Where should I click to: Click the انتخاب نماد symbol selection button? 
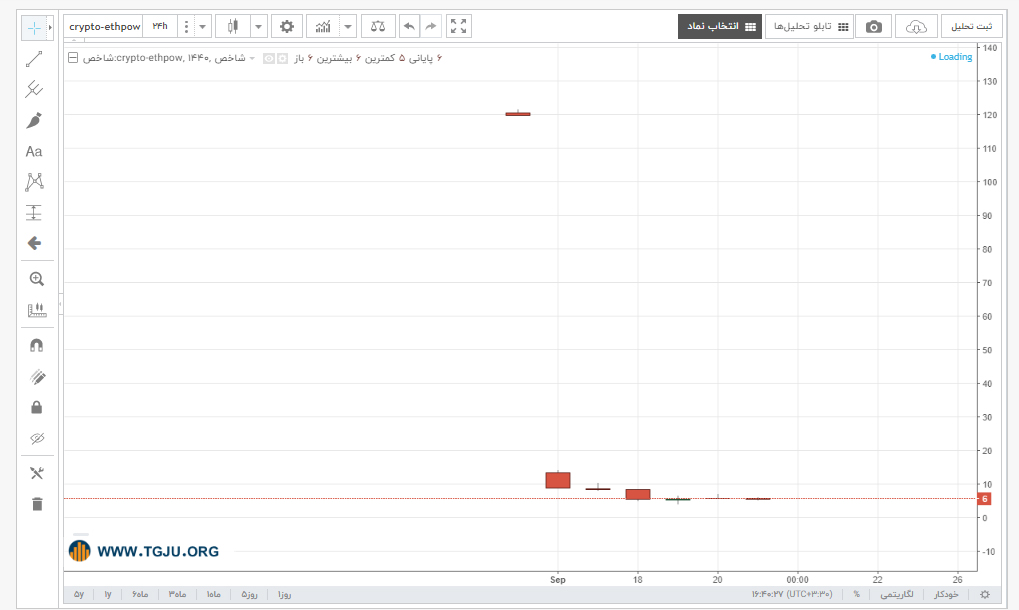(x=720, y=27)
